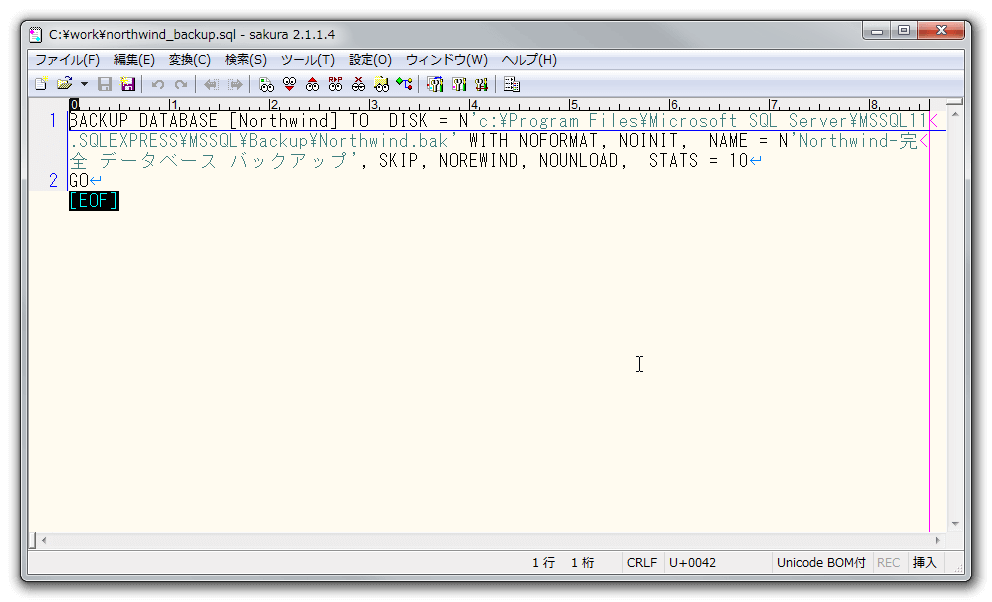The image size is (992, 602).
Task: Toggle the 挿入 insert mode indicator
Action: click(925, 563)
